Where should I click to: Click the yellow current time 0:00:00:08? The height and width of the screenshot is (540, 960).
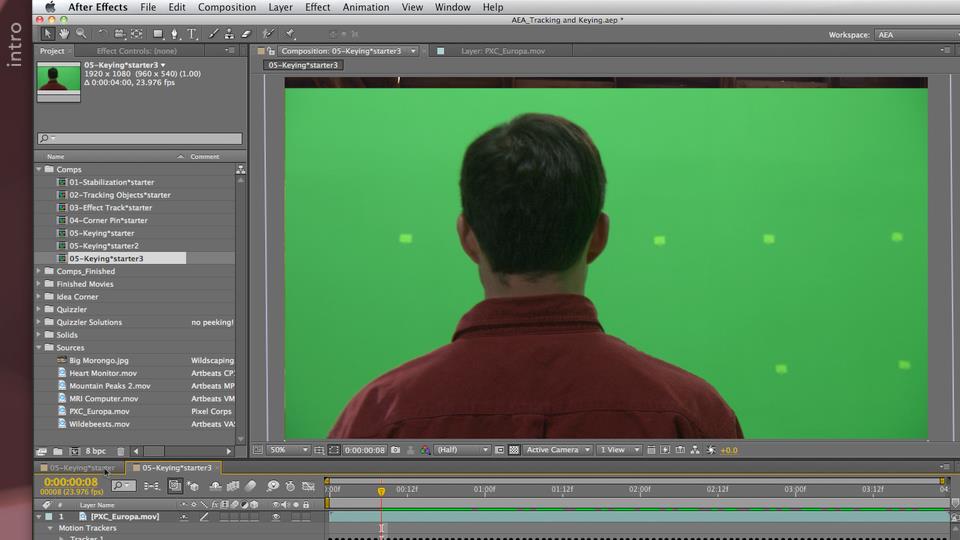click(70, 482)
